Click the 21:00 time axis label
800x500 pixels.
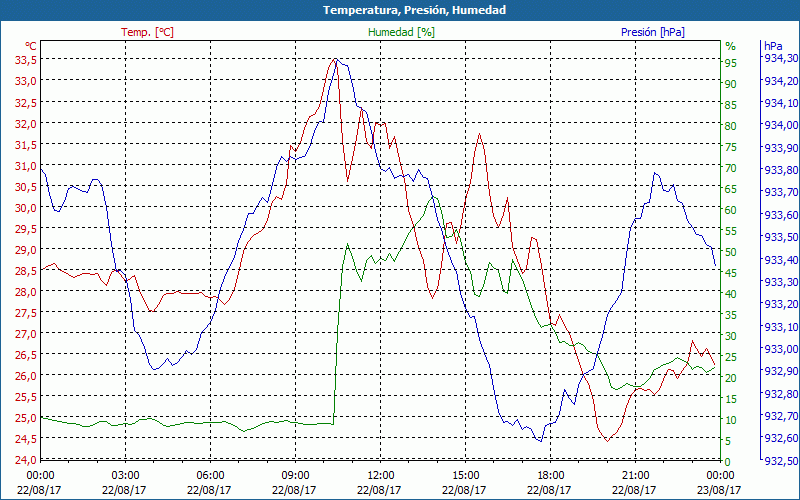pyautogui.click(x=635, y=476)
